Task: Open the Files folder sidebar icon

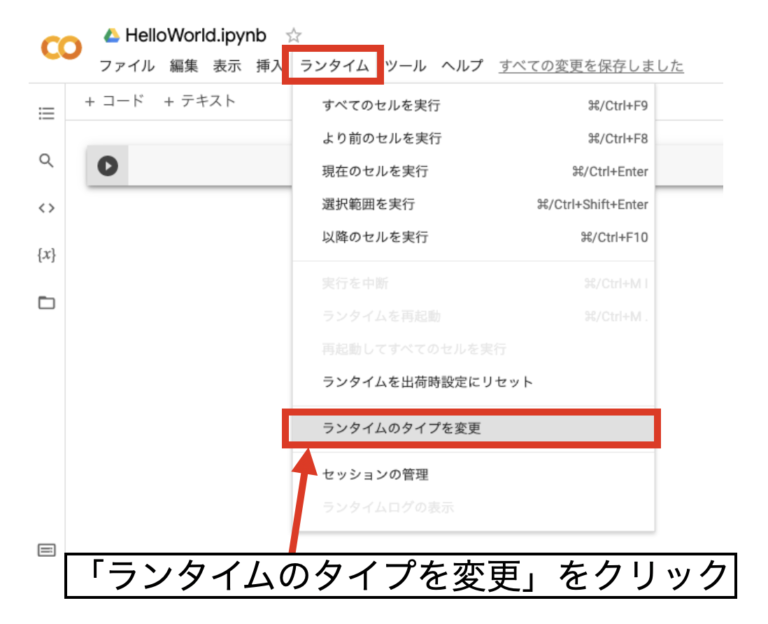Action: click(x=46, y=302)
